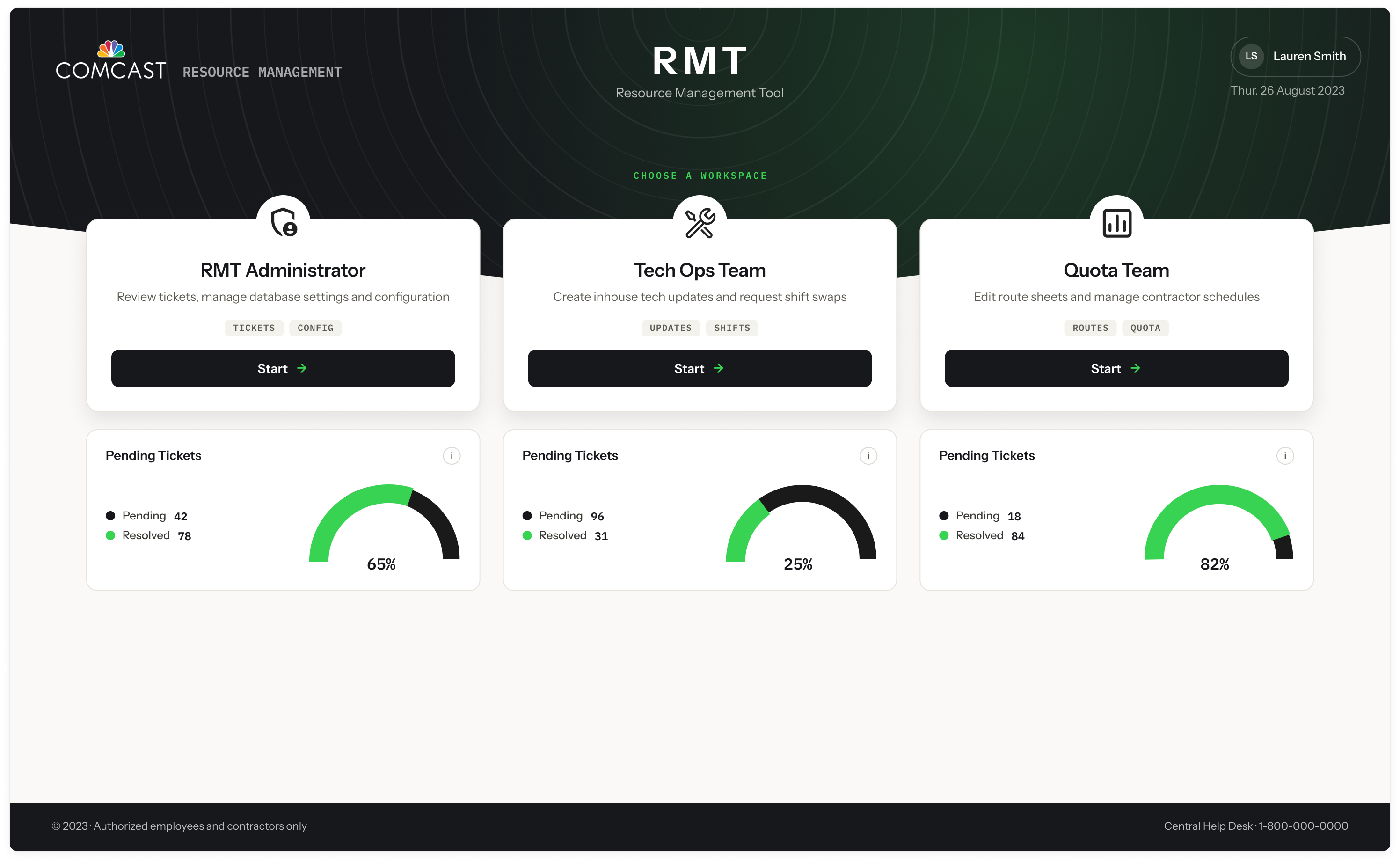Click the CHOOSE A WORKSPACE heading
The width and height of the screenshot is (1400, 863).
click(x=700, y=176)
